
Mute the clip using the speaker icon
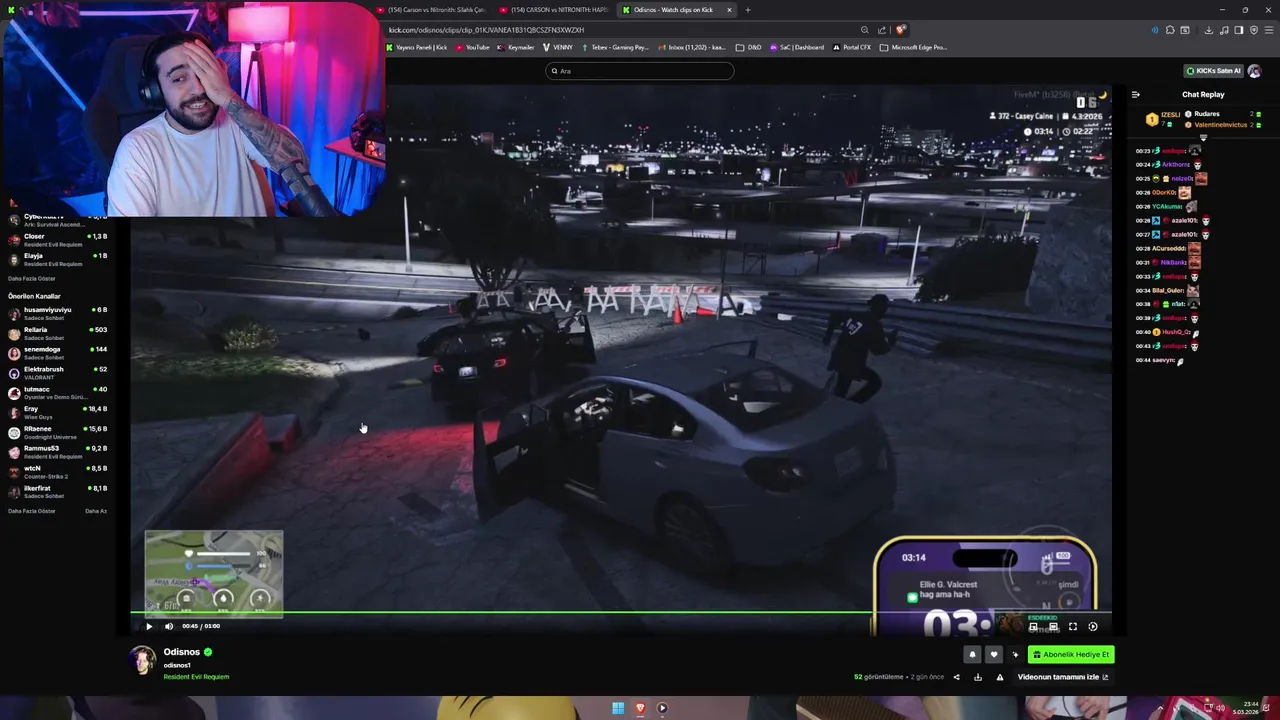pyautogui.click(x=168, y=626)
